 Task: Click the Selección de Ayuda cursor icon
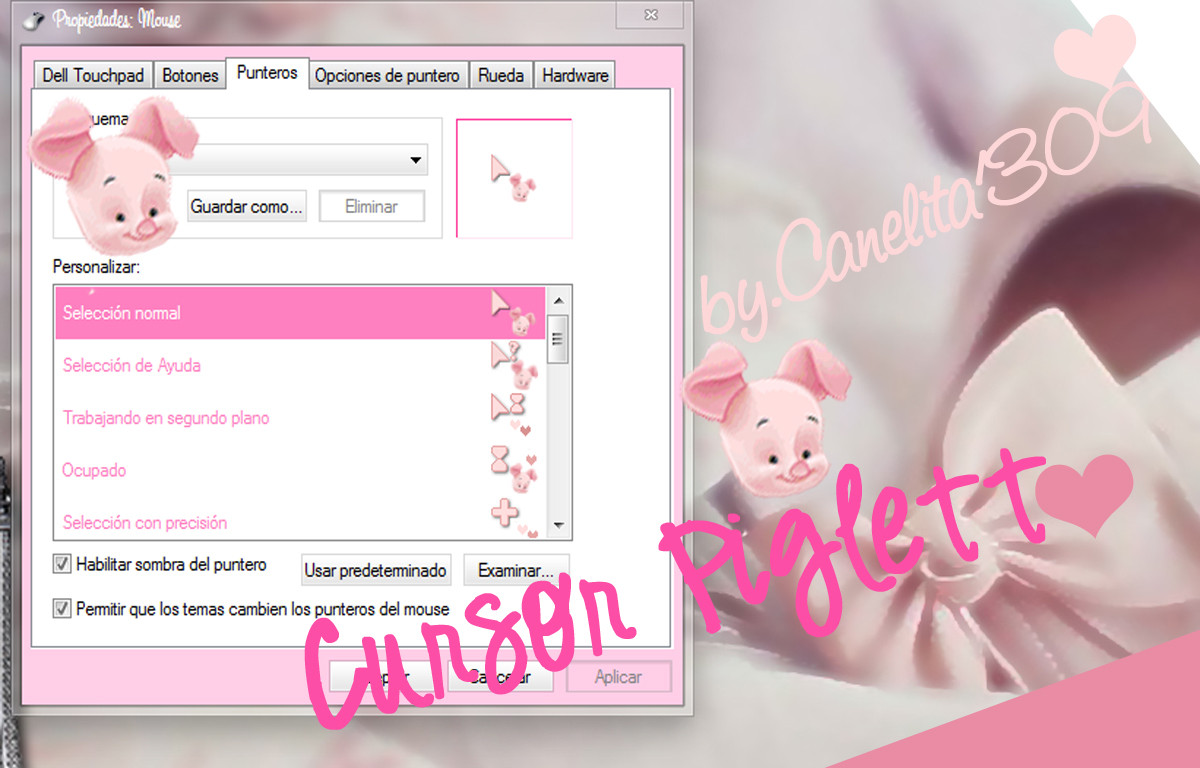(x=513, y=365)
